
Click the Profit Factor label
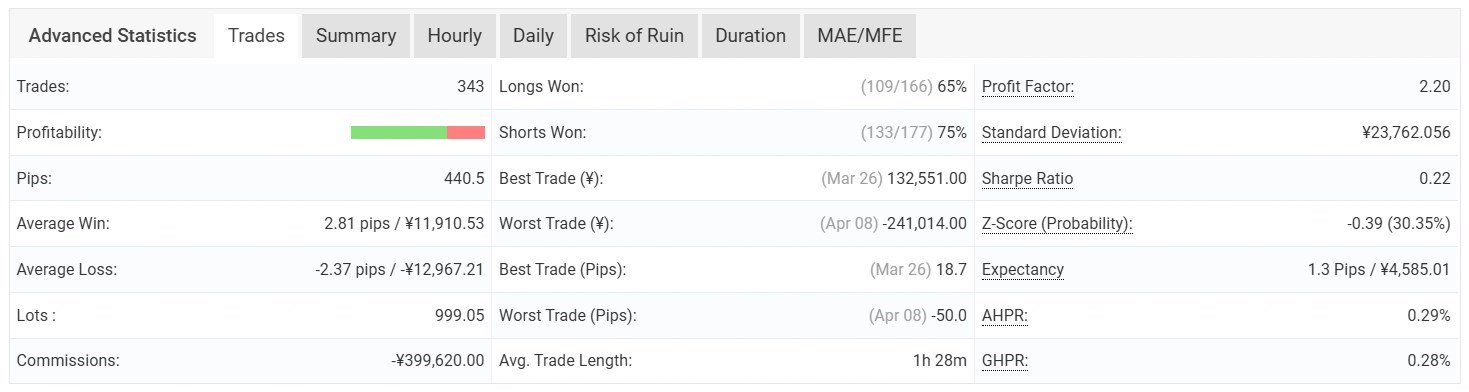pos(1028,87)
